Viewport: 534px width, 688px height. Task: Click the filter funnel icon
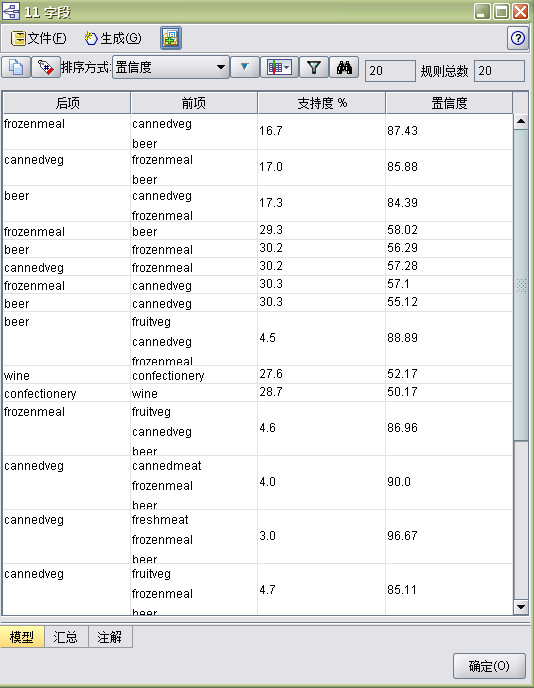[314, 67]
